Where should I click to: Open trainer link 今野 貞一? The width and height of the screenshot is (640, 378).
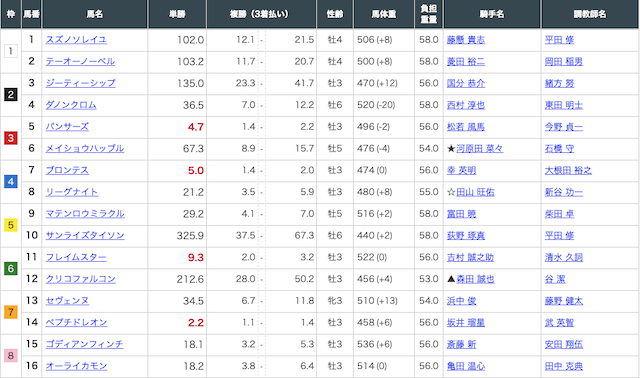point(564,127)
